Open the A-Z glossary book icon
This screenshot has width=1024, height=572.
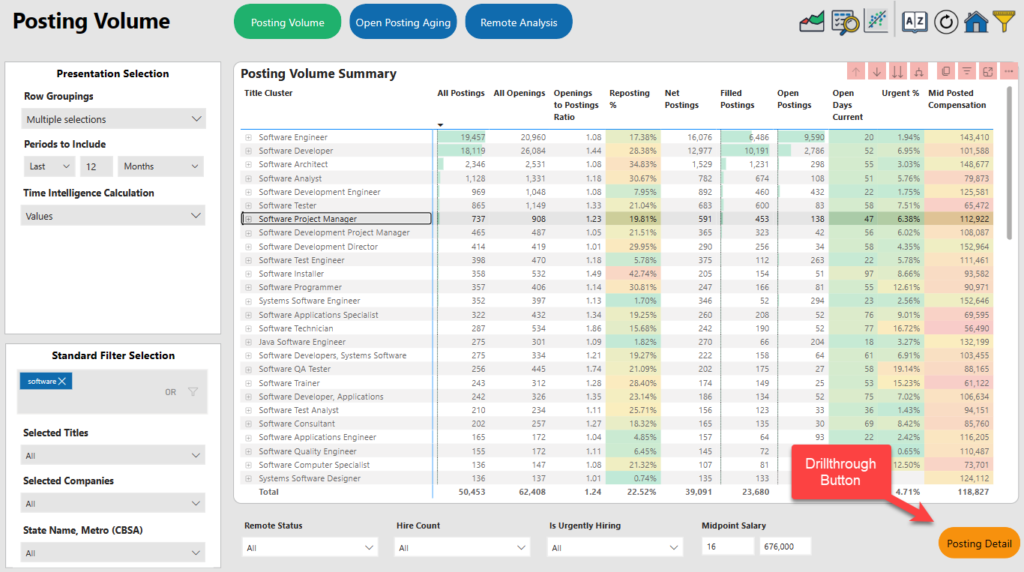click(914, 22)
